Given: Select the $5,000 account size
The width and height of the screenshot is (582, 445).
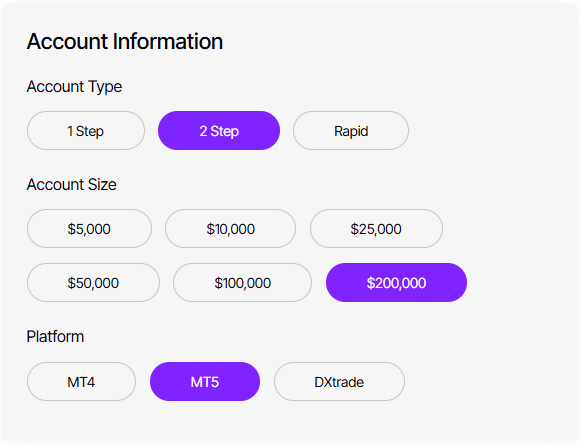Looking at the screenshot, I should pos(89,229).
